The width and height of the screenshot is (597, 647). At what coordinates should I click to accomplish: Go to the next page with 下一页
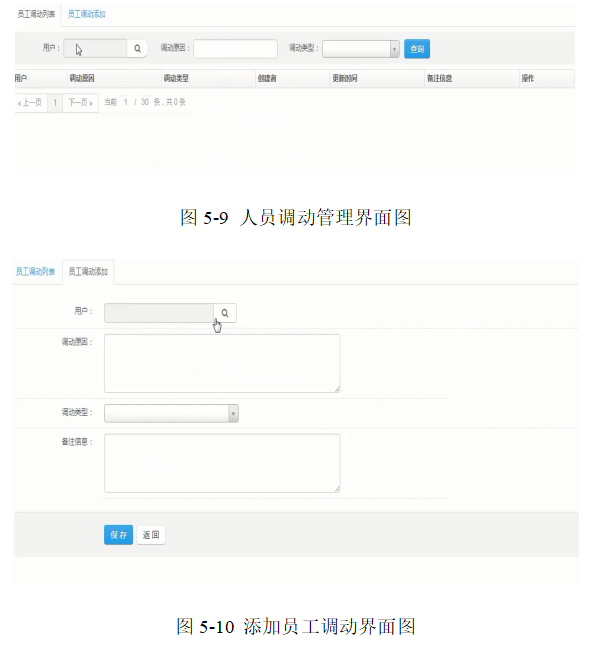[80, 102]
